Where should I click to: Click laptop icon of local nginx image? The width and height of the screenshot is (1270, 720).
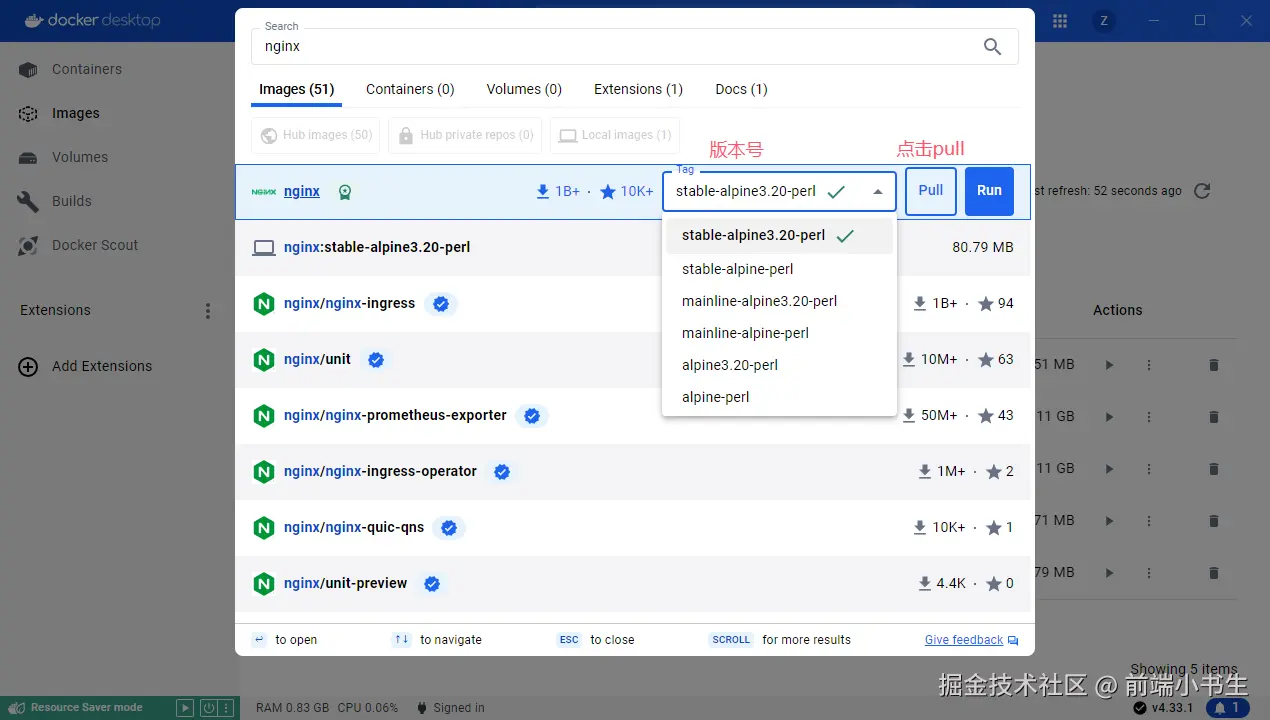(x=264, y=247)
